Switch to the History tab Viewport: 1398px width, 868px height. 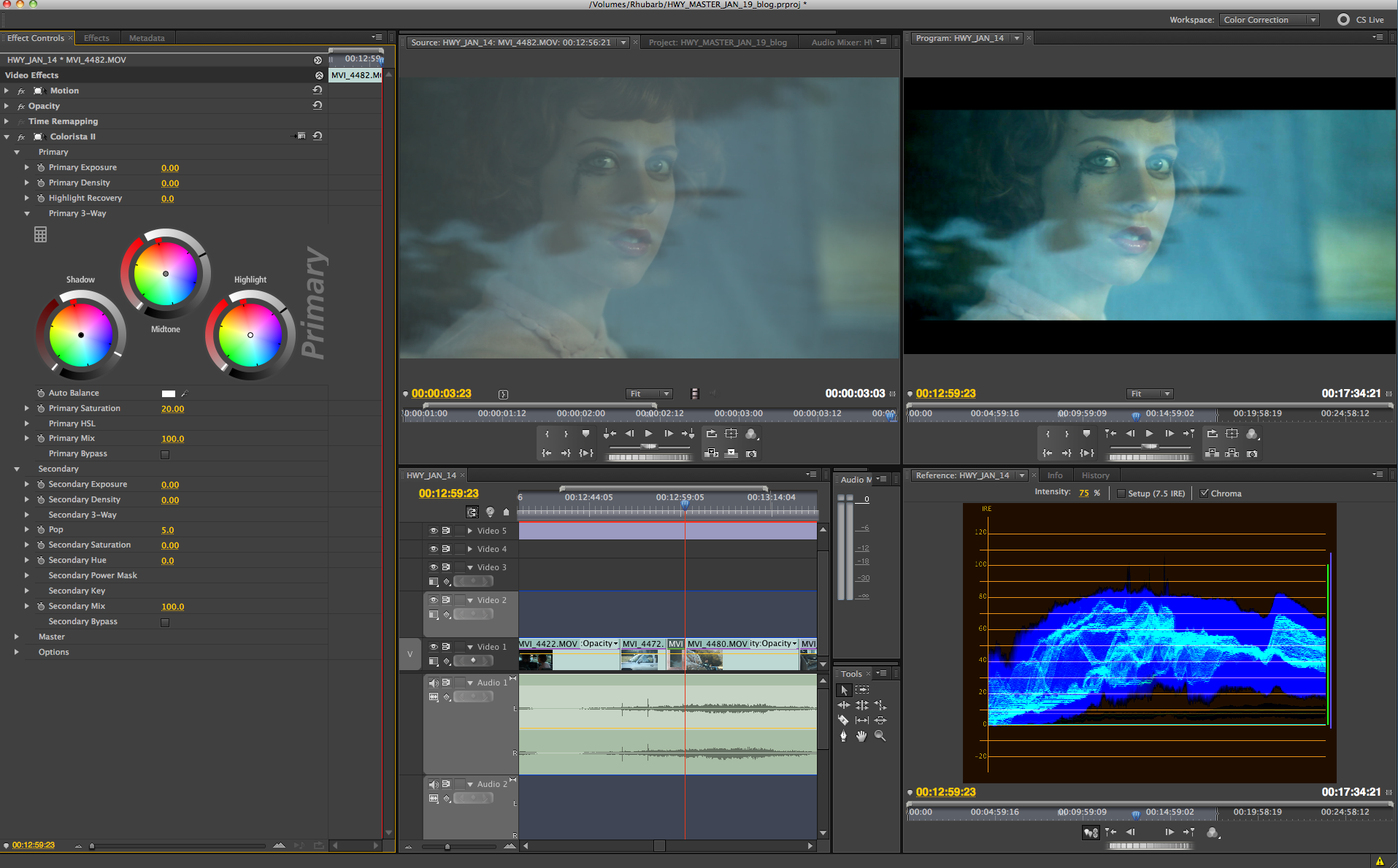(x=1095, y=475)
